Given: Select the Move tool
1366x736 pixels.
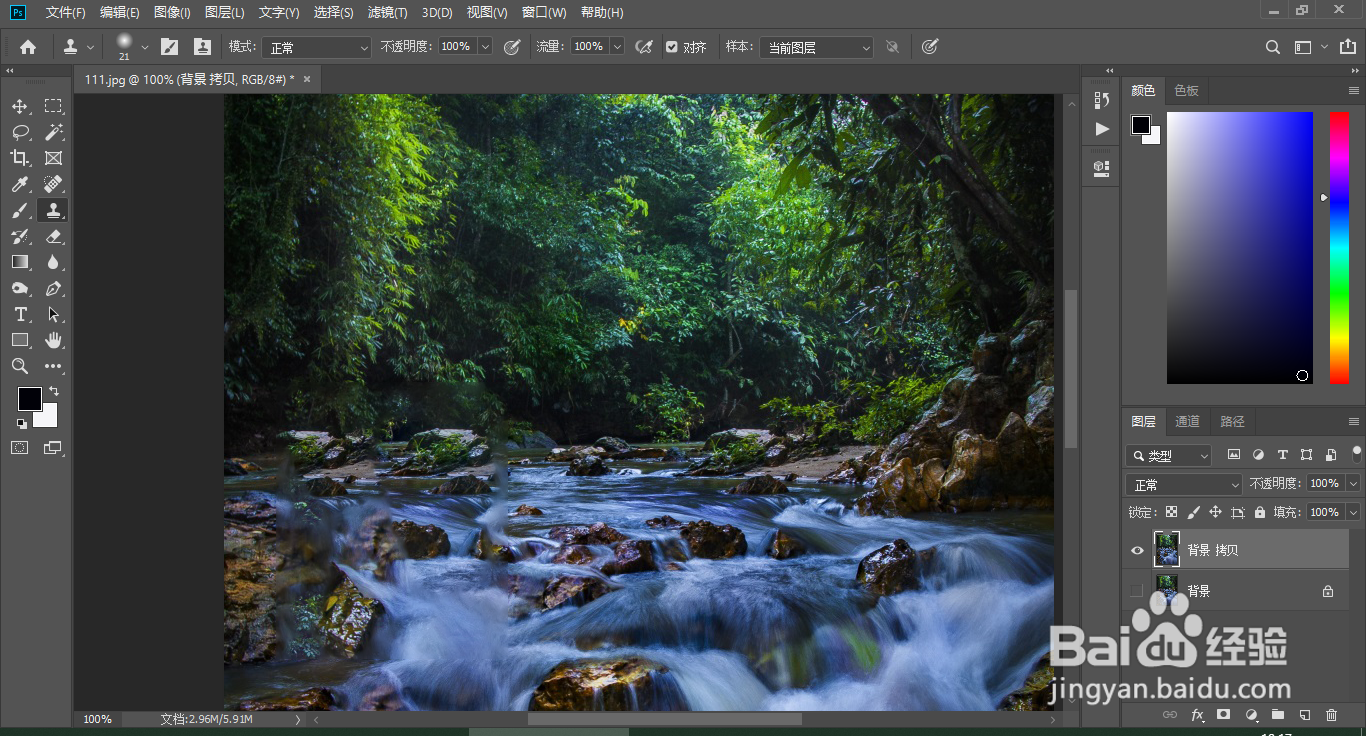Looking at the screenshot, I should [20, 106].
